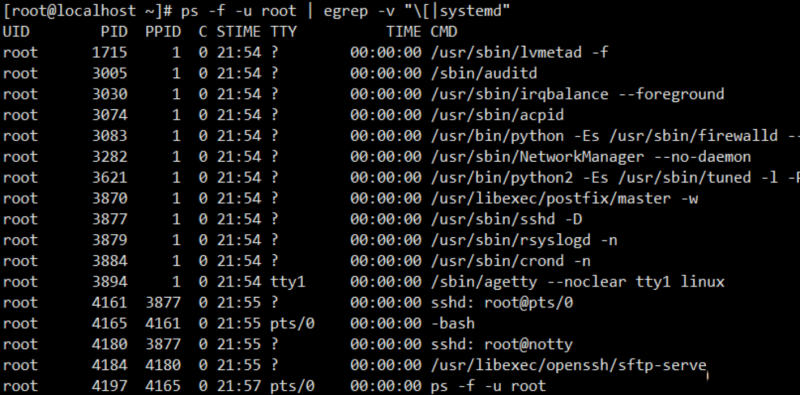800x395 pixels.
Task: Click the firewalld python command line
Action: pos(614,136)
